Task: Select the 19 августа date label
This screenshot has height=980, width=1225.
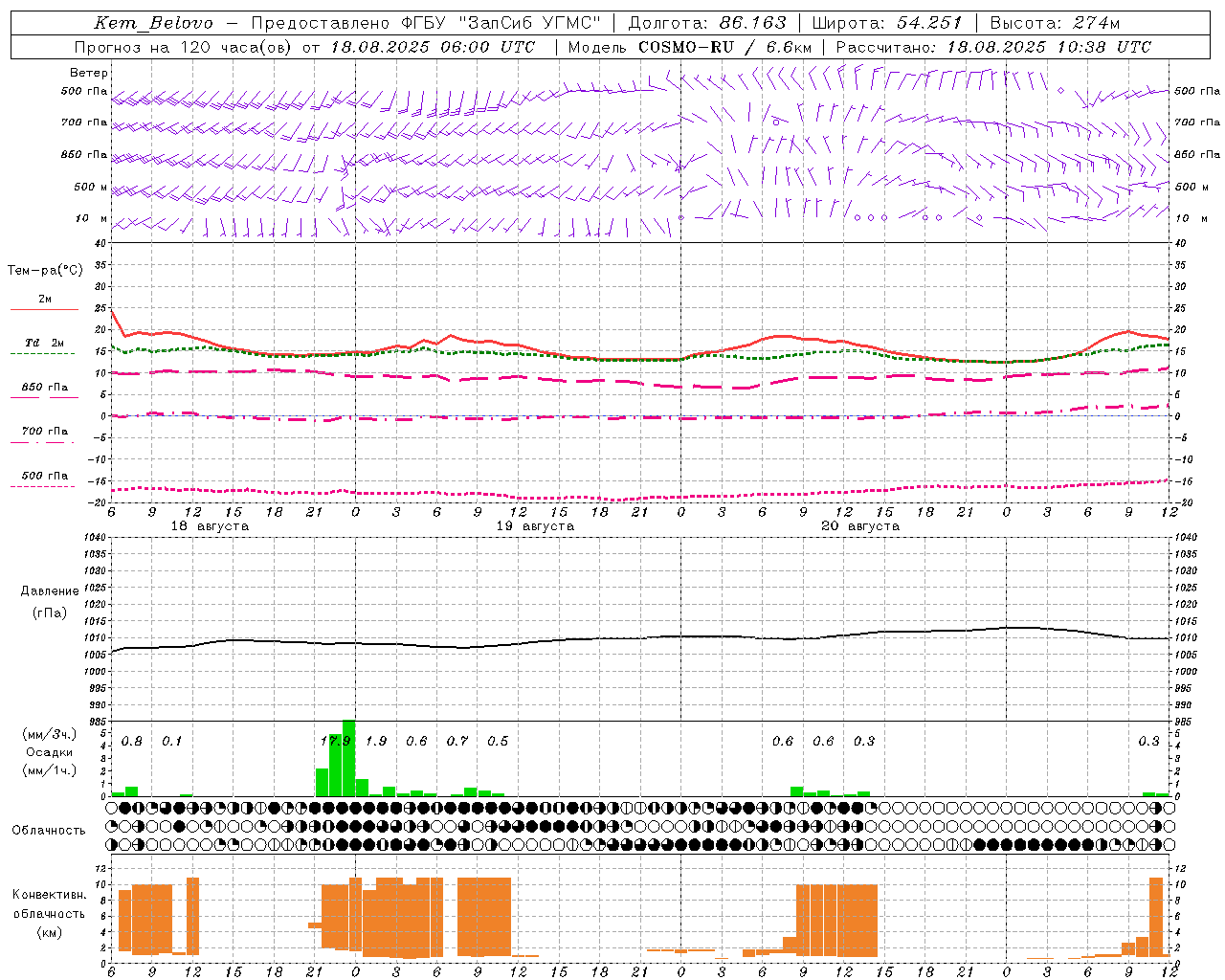Action: 535,526
